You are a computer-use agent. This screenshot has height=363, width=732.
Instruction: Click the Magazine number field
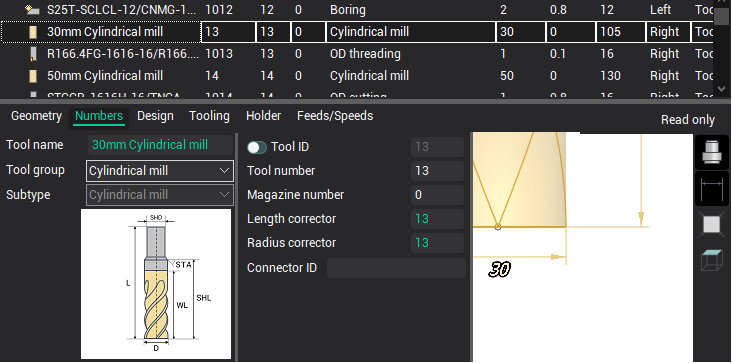pyautogui.click(x=437, y=195)
